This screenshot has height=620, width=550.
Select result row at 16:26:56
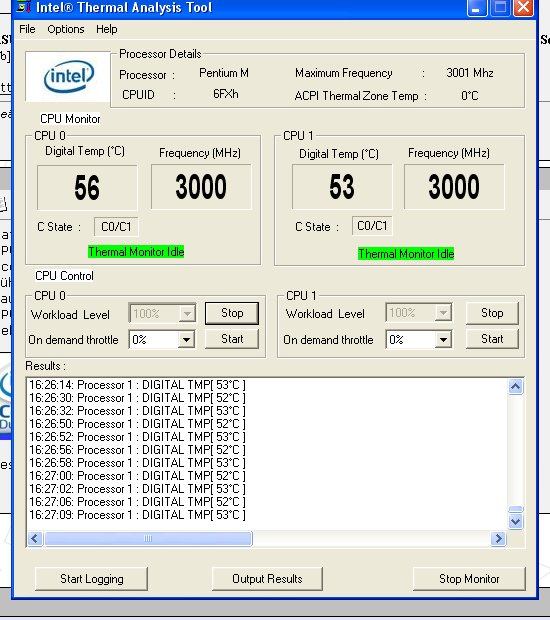tap(137, 450)
